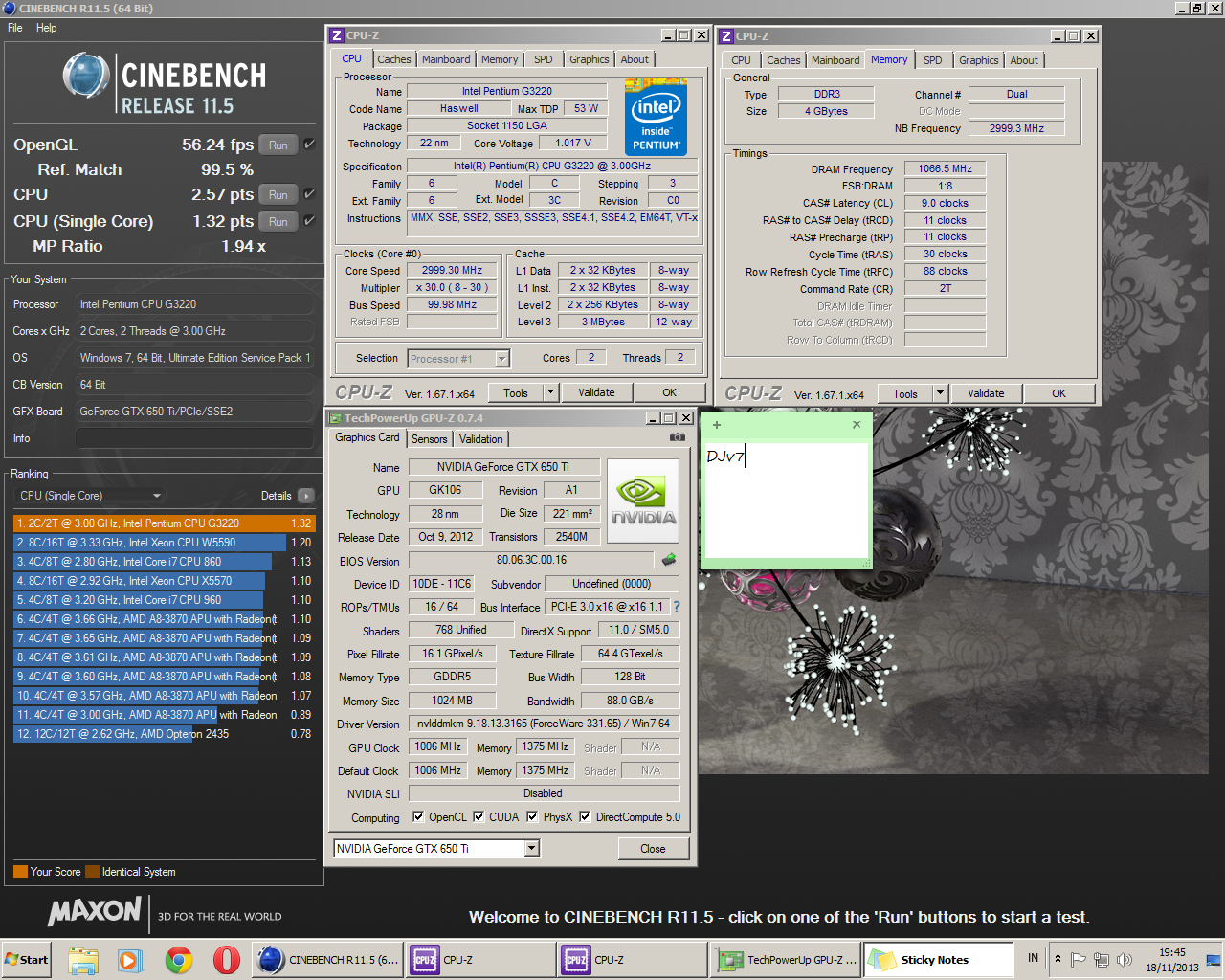Switch to Caches tab in left CPU-Z
Screen dimensions: 1225x980
[393, 59]
